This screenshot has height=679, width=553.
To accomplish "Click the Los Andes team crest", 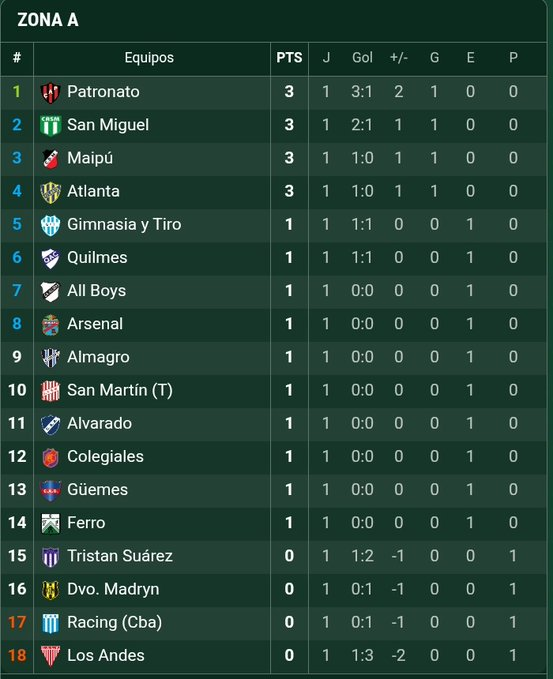I will 50,656.
